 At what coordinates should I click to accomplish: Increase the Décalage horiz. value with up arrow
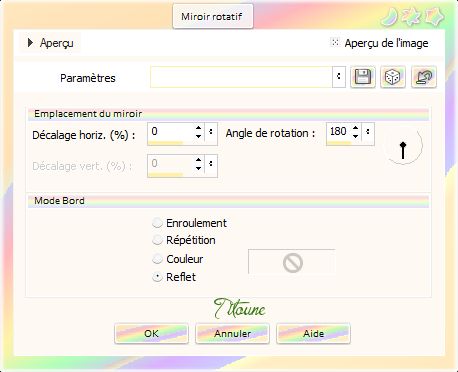pyautogui.click(x=198, y=128)
